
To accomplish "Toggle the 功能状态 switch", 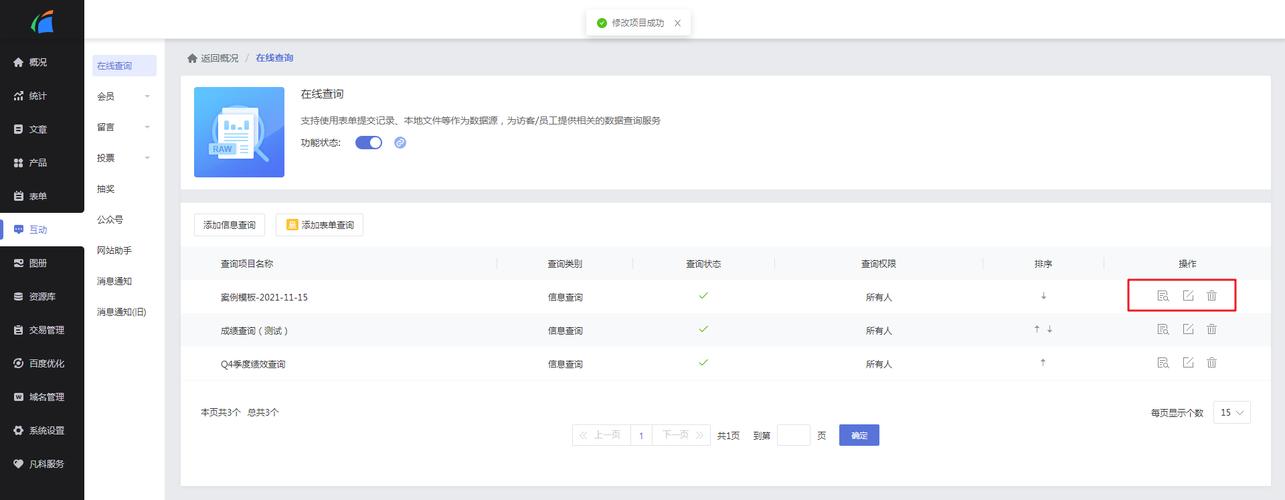I will (x=369, y=143).
